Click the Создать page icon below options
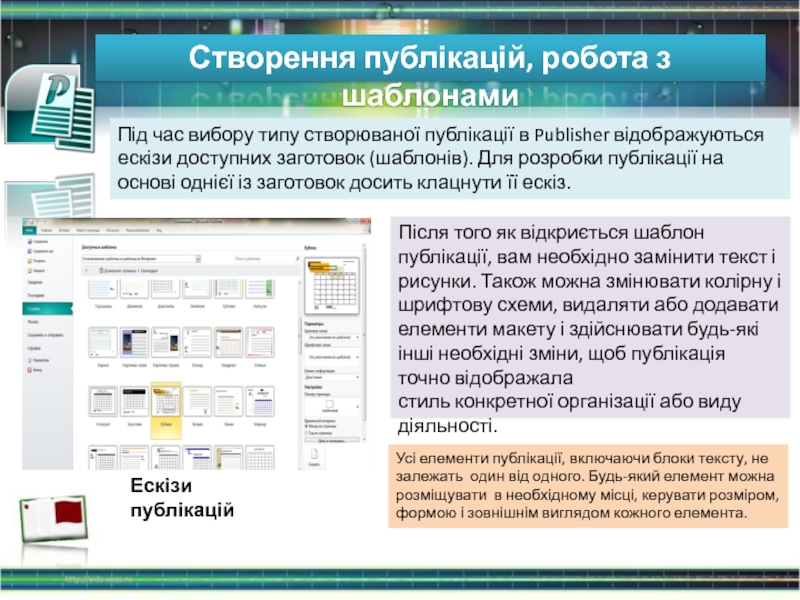This screenshot has height=600, width=800. (314, 454)
